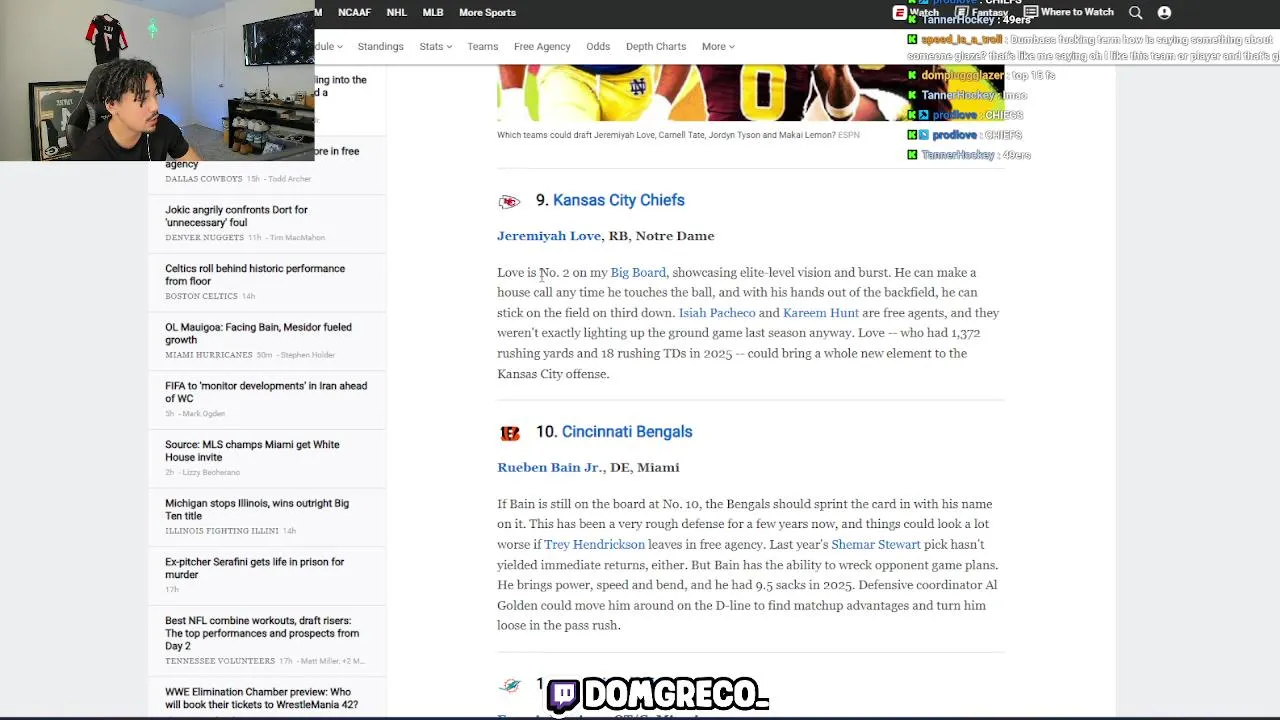
Task: Go to the Standings tab
Action: click(380, 46)
